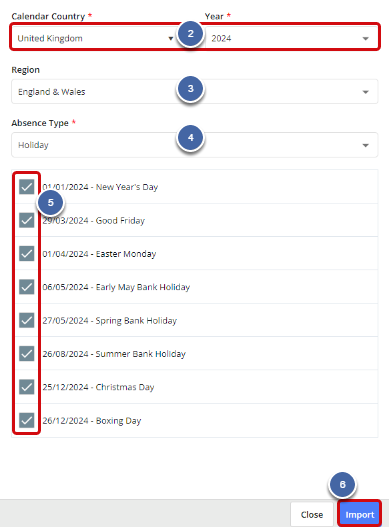Select the 25/12/2024 Christmas Day row text
Screen dimensions: 389x527
pyautogui.click(x=98, y=387)
